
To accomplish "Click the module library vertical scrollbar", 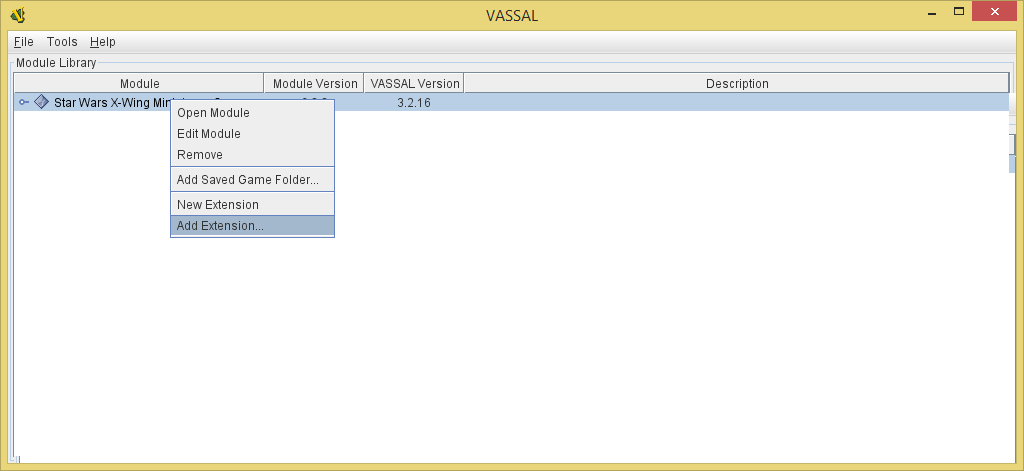I will [x=1012, y=145].
